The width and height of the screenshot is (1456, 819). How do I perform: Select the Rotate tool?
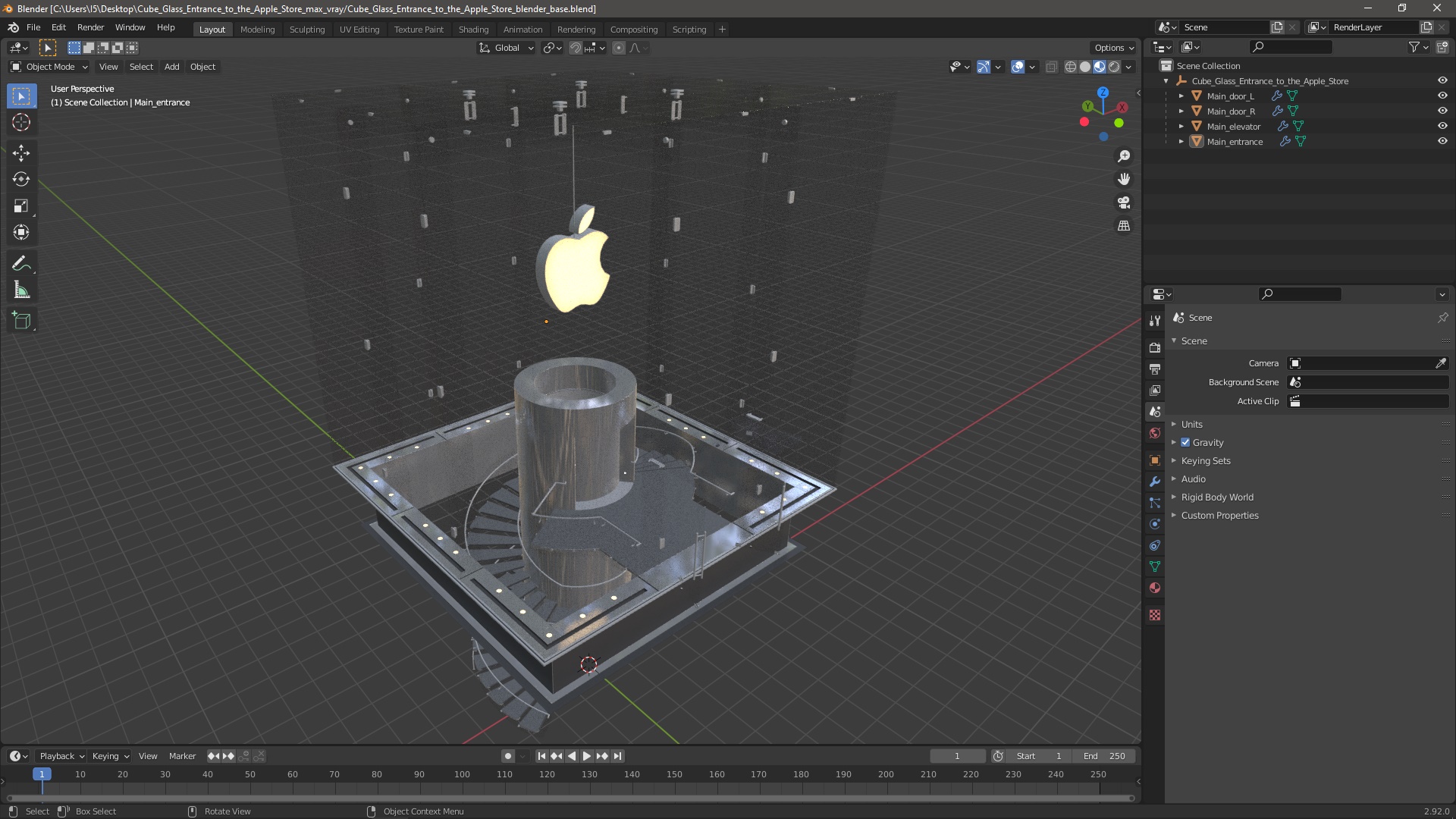pos(21,180)
